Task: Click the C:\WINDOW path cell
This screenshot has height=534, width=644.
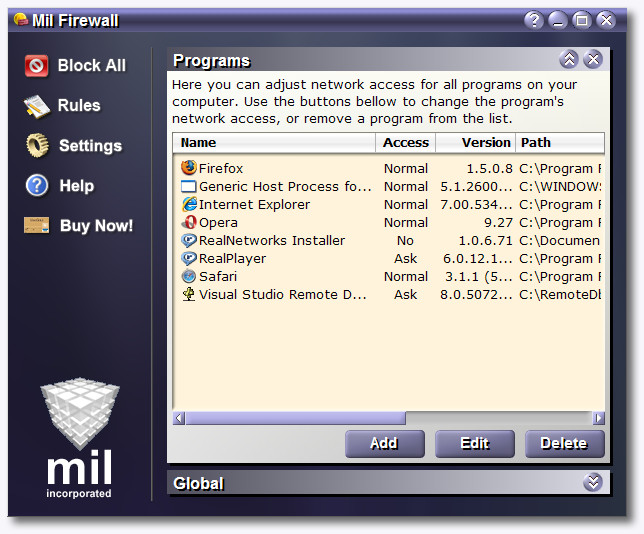Action: tap(560, 186)
